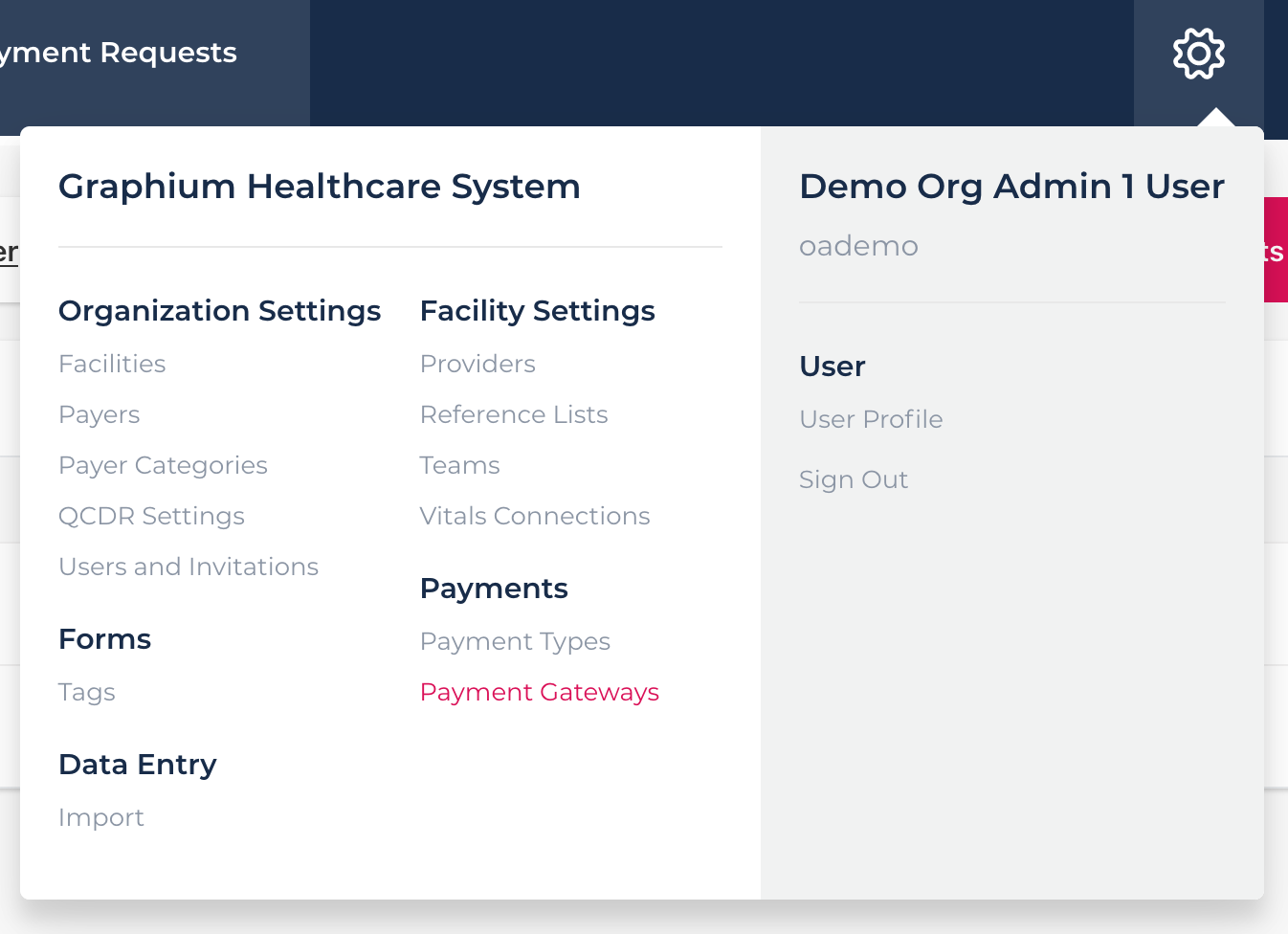Click the Facility Settings heading
The height and width of the screenshot is (934, 1288).
537,311
